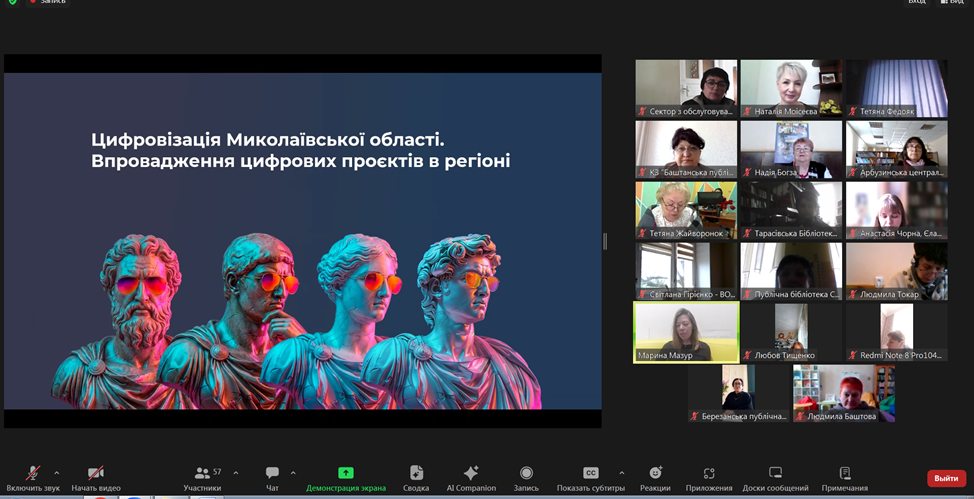Select Тетяна Жайворонок's video tile

[686, 210]
